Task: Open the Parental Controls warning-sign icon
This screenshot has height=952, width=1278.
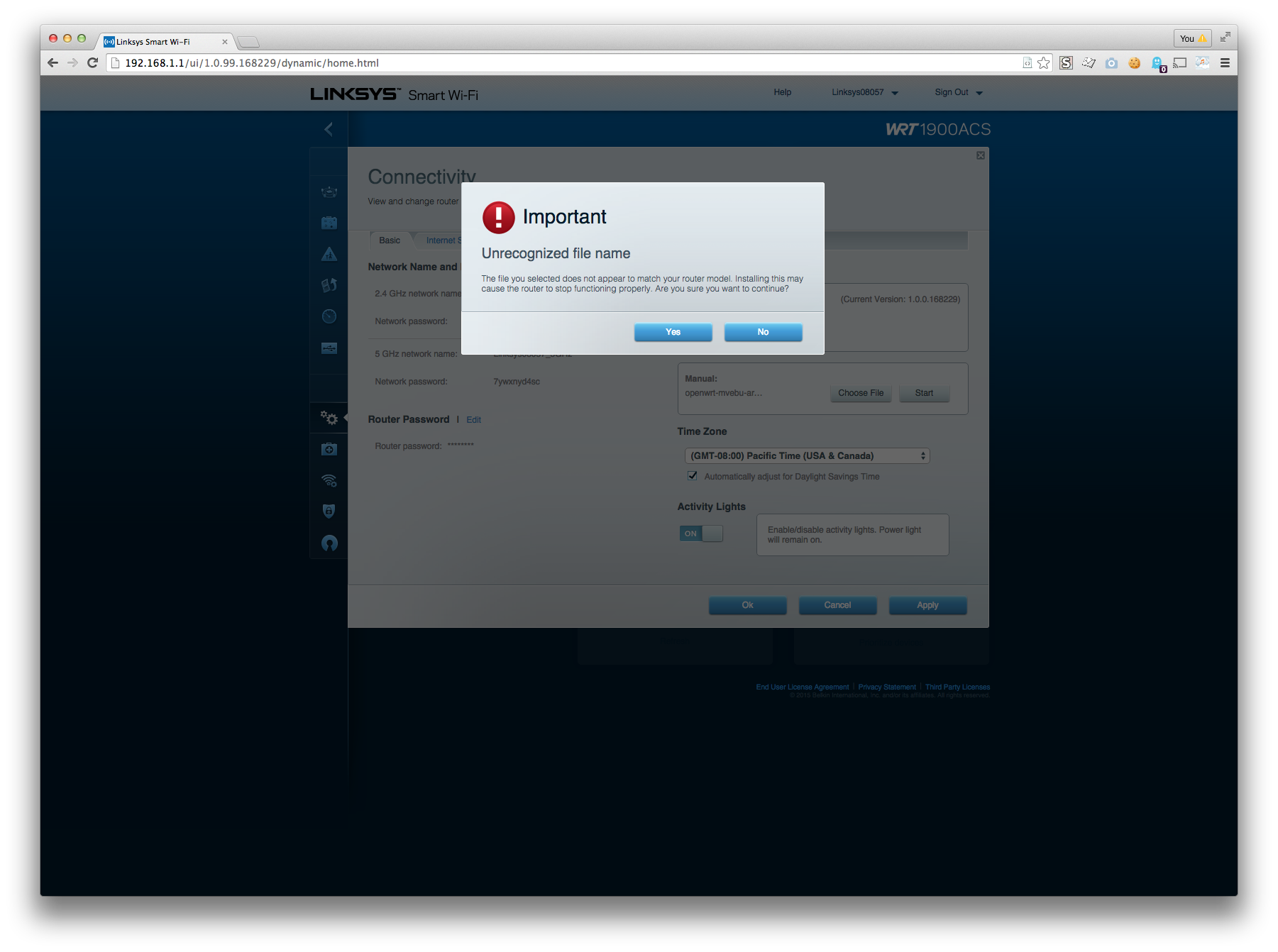Action: coord(329,254)
